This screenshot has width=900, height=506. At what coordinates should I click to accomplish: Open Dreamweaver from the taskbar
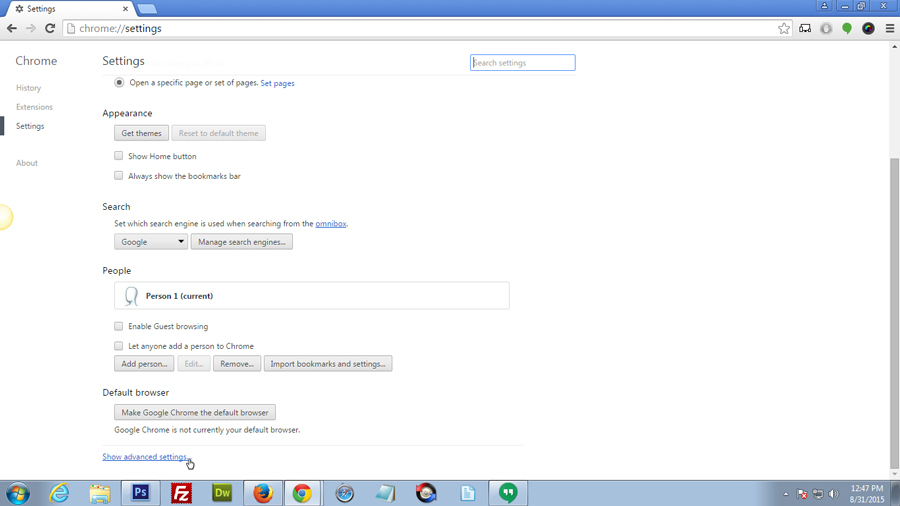(x=222, y=493)
